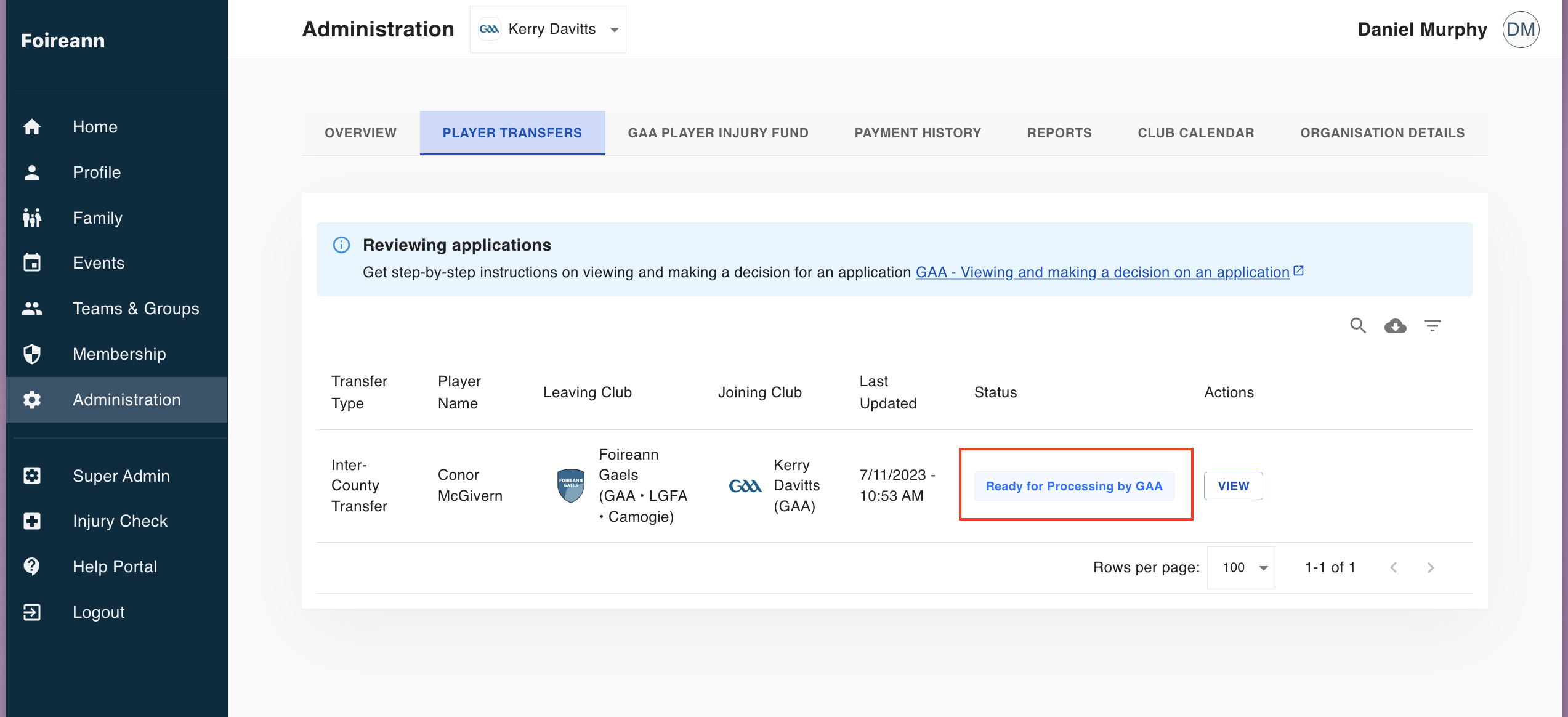The image size is (1568, 717).
Task: Open Administration in the sidebar
Action: click(117, 400)
